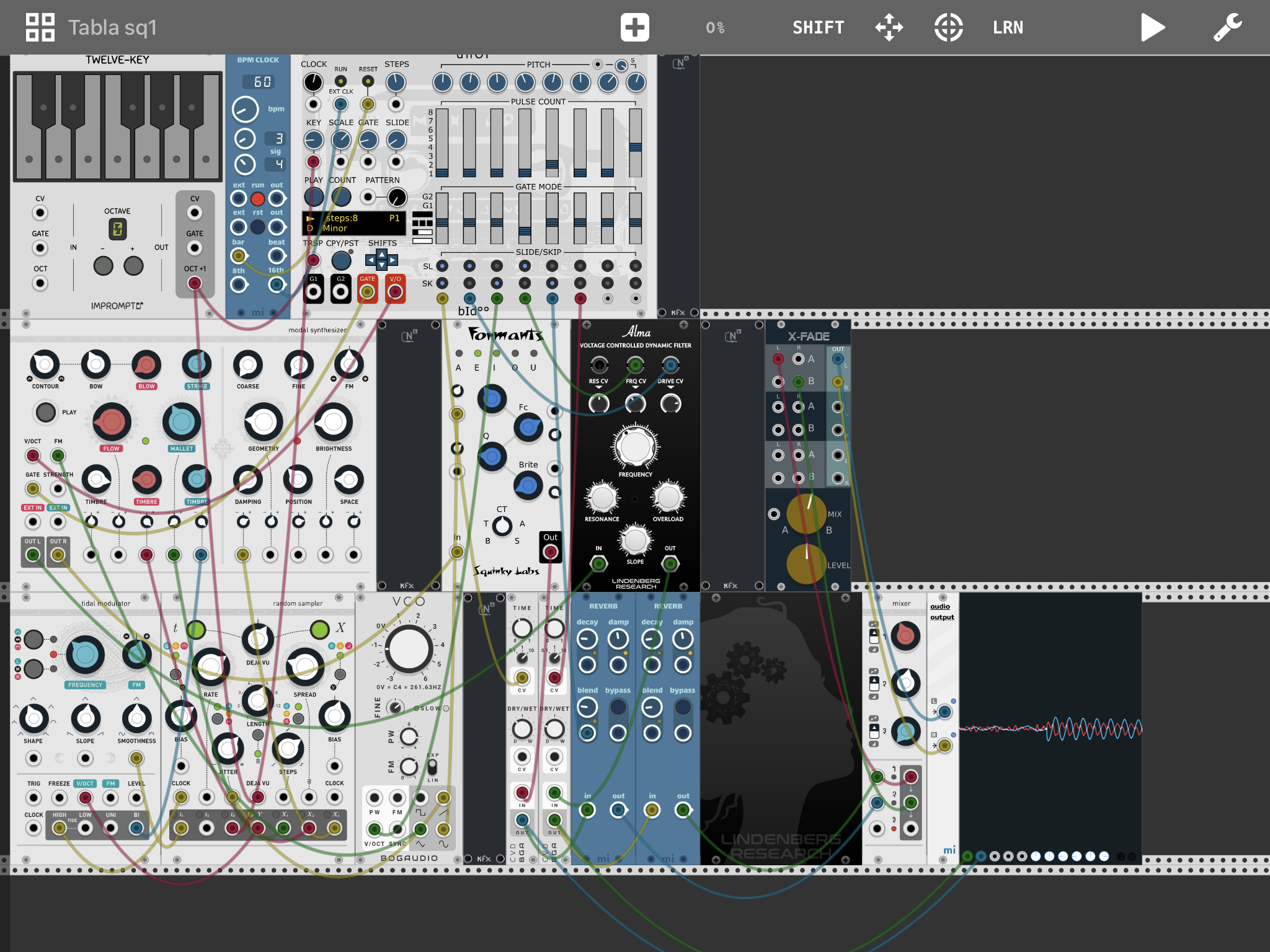Click the tidal modulator FREQUENCY knob
This screenshot has height=952, width=1270.
click(x=85, y=654)
